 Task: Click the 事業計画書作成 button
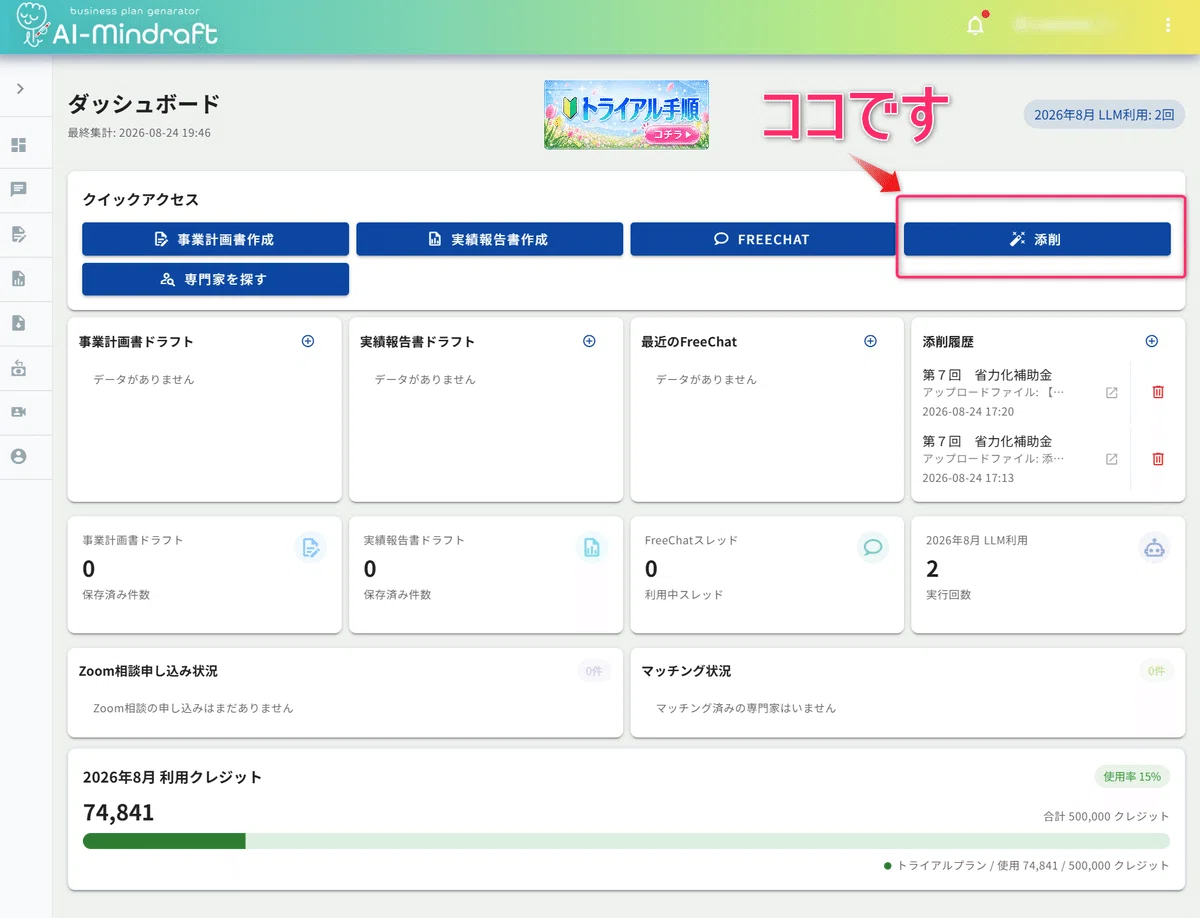tap(215, 239)
